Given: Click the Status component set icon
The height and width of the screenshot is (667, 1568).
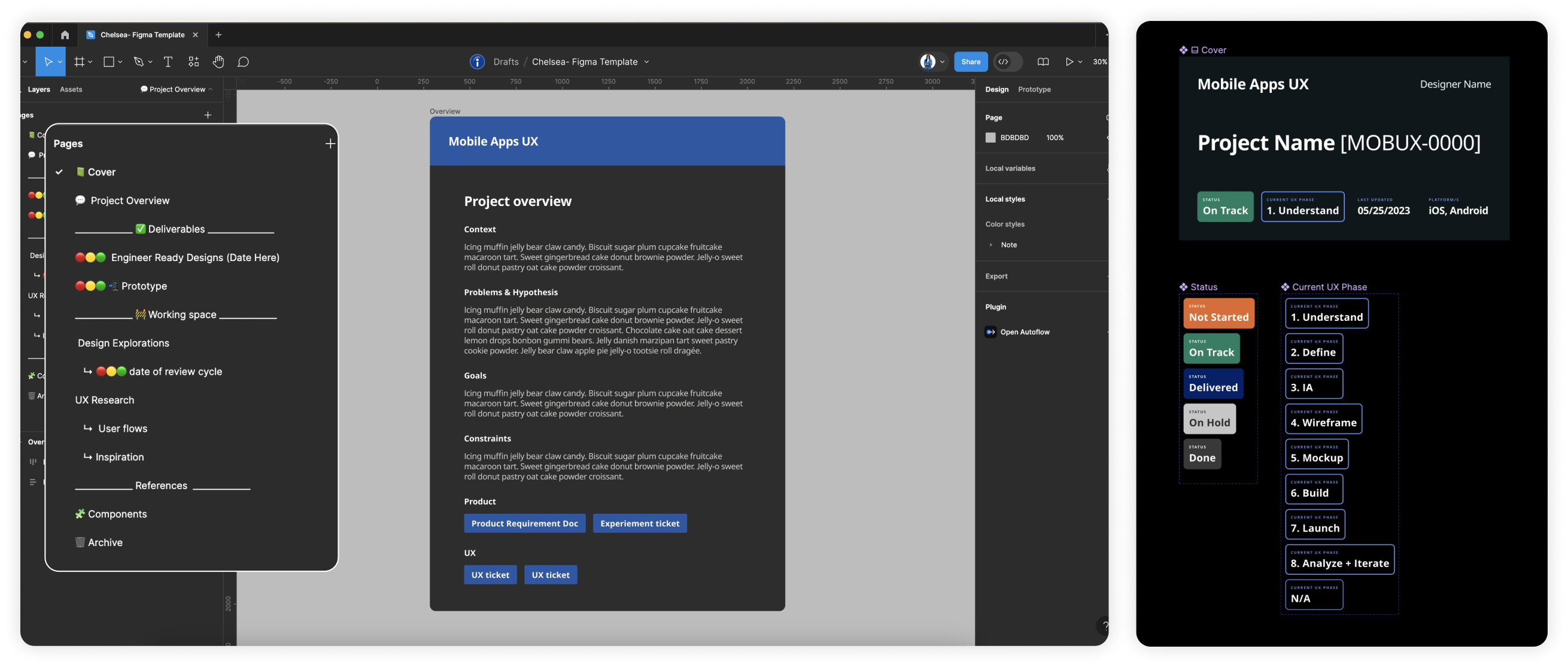Looking at the screenshot, I should pos(1183,287).
